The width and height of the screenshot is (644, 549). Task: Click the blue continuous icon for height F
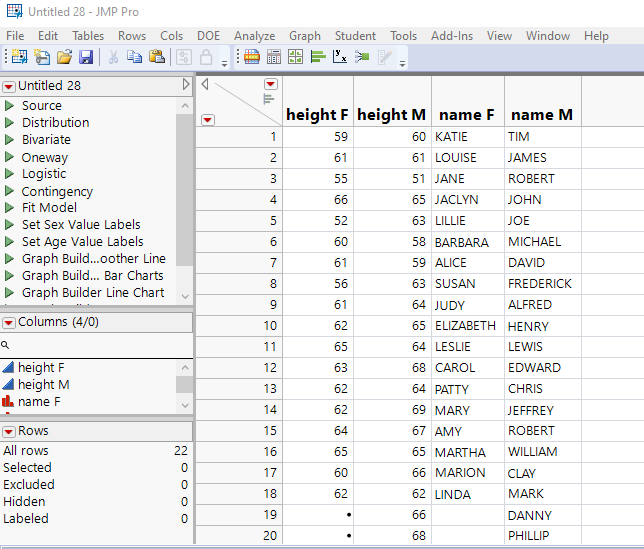point(8,367)
